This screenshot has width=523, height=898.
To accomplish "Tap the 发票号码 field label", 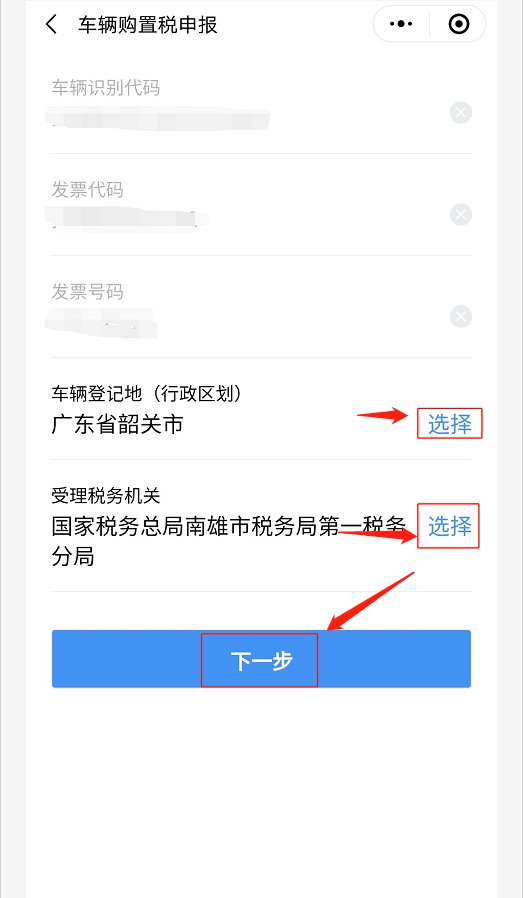I will [87, 292].
